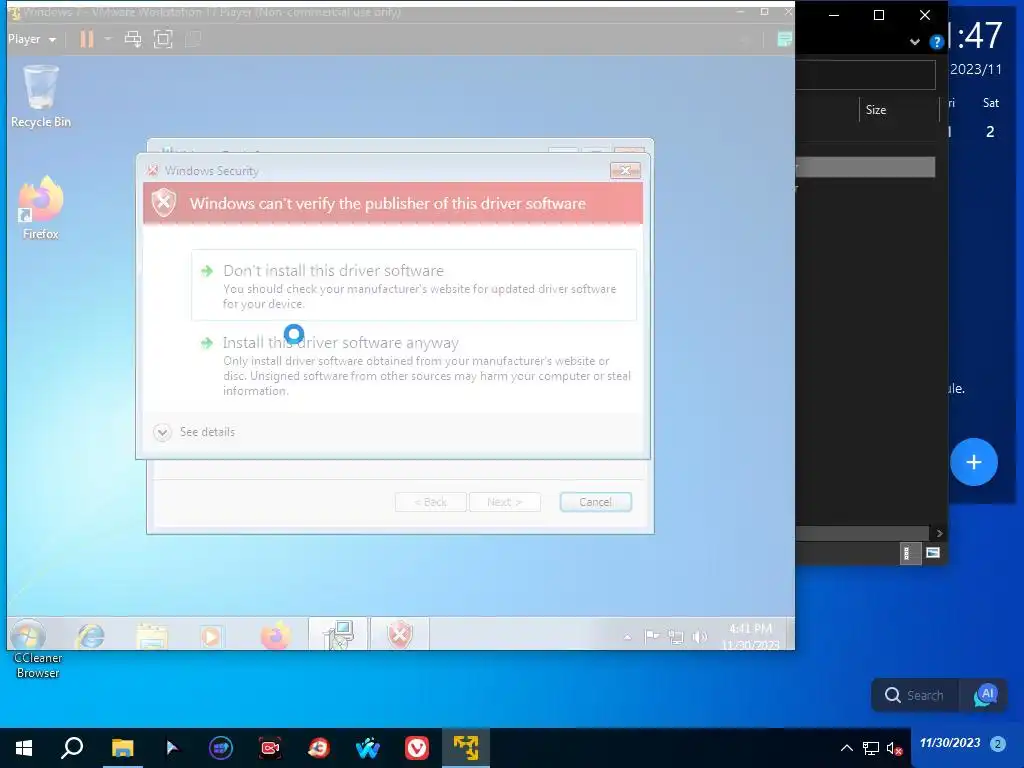Click the network tray icon in Windows 7
Screen dimensions: 1024x768
coord(676,637)
